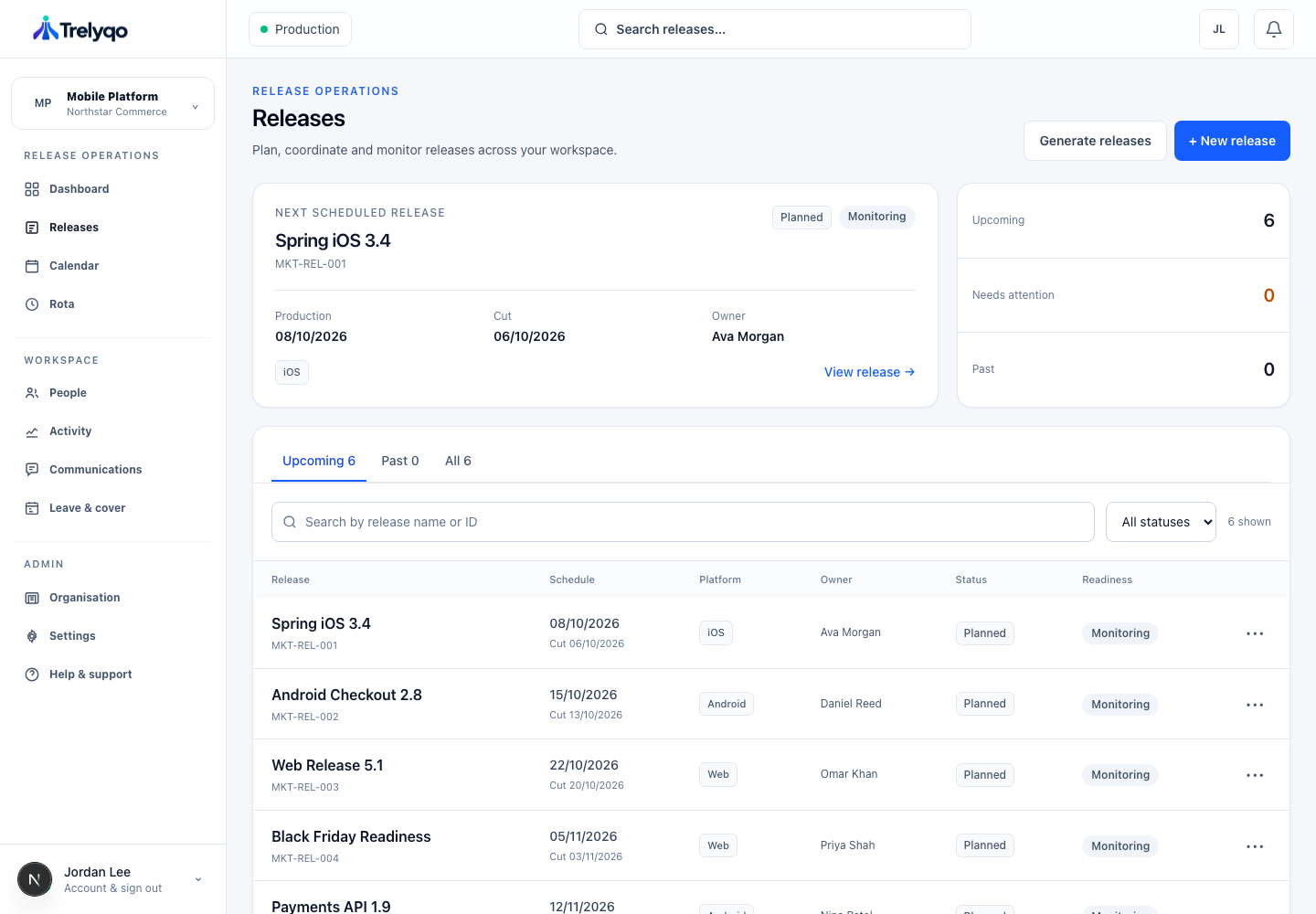Switch to the Upcoming 6 tab
Image resolution: width=1316 pixels, height=914 pixels.
(319, 461)
